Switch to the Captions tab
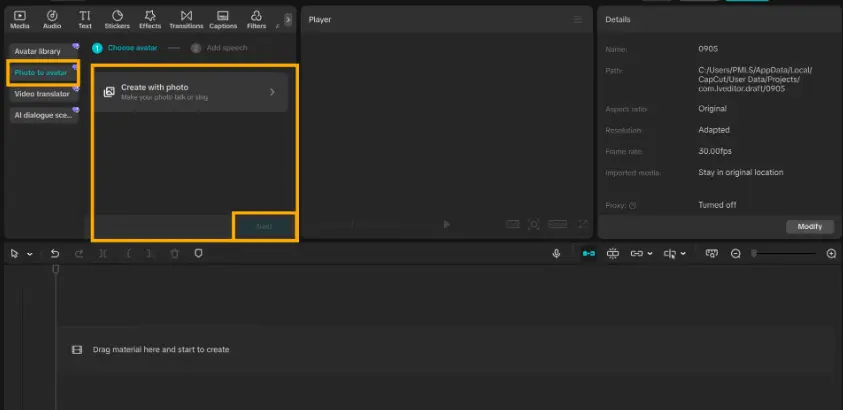Screen dimensions: 843x410 pyautogui.click(x=223, y=19)
